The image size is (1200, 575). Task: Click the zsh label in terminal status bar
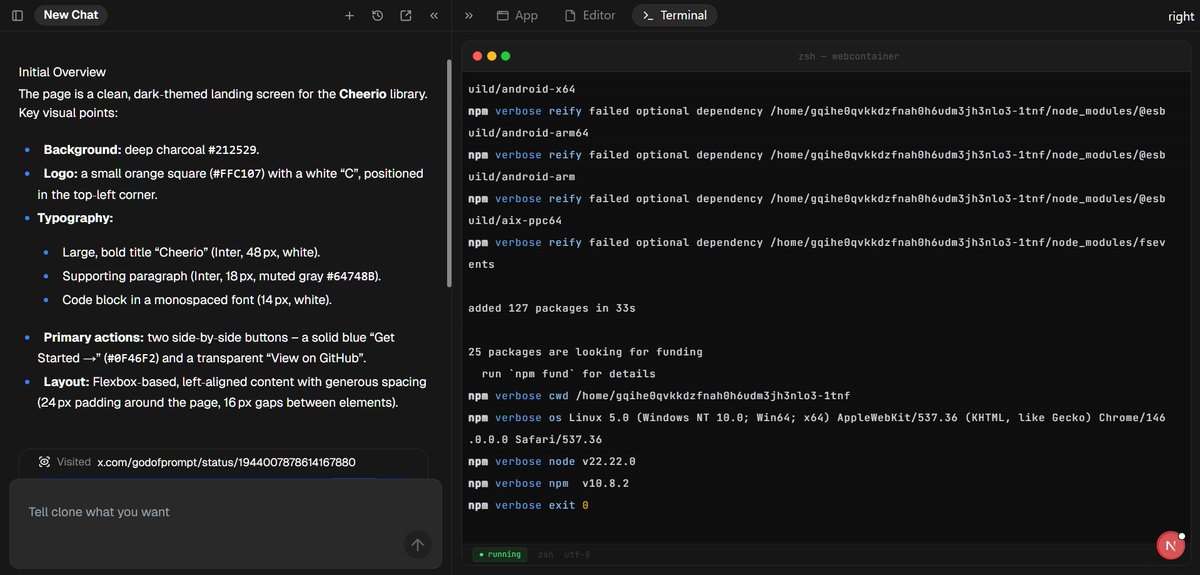coord(545,554)
